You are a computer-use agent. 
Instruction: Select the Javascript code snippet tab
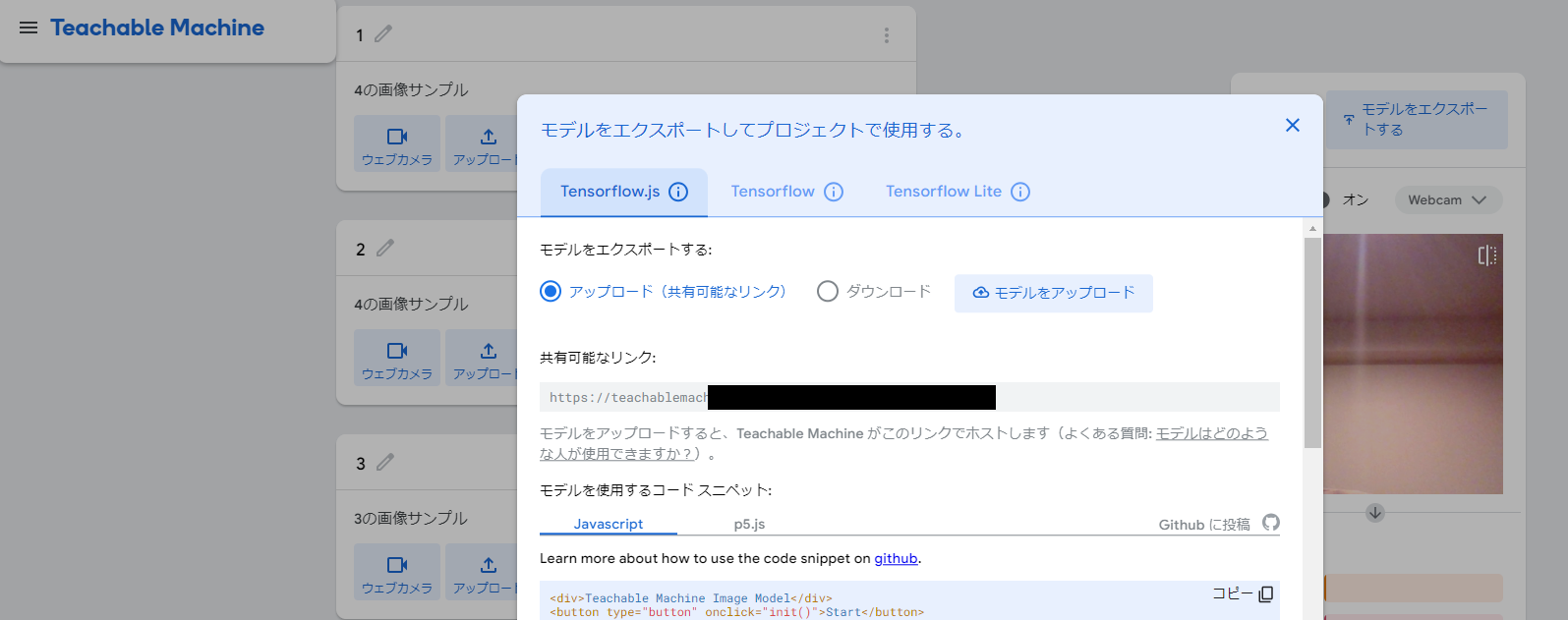point(609,524)
